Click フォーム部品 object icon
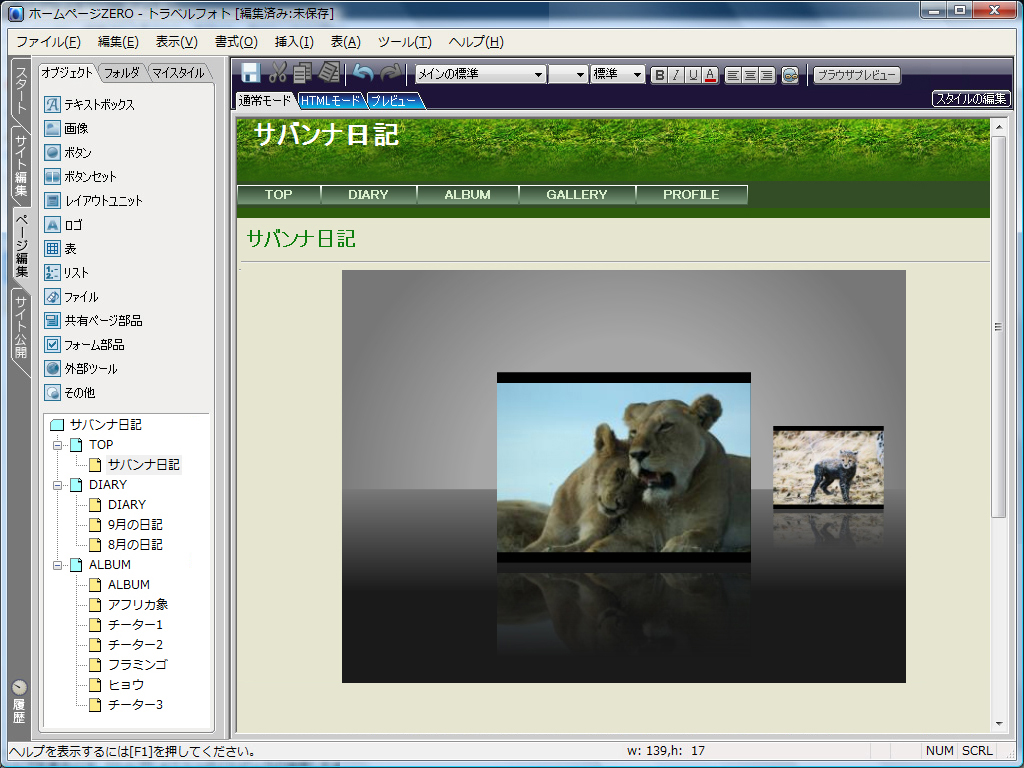Image resolution: width=1024 pixels, height=768 pixels. click(x=52, y=344)
